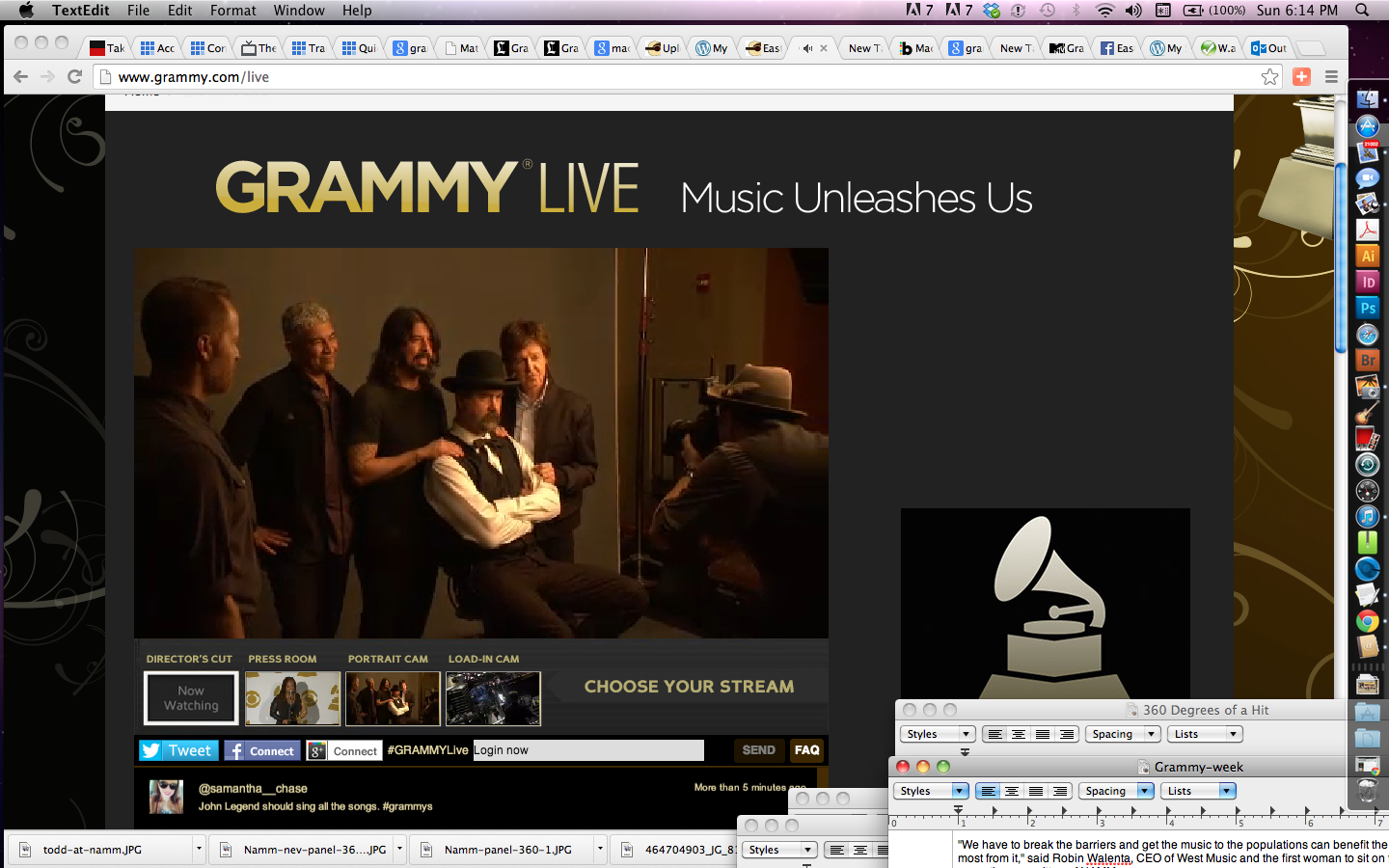Open the volume control in the menu bar
1389x868 pixels.
point(1133,11)
